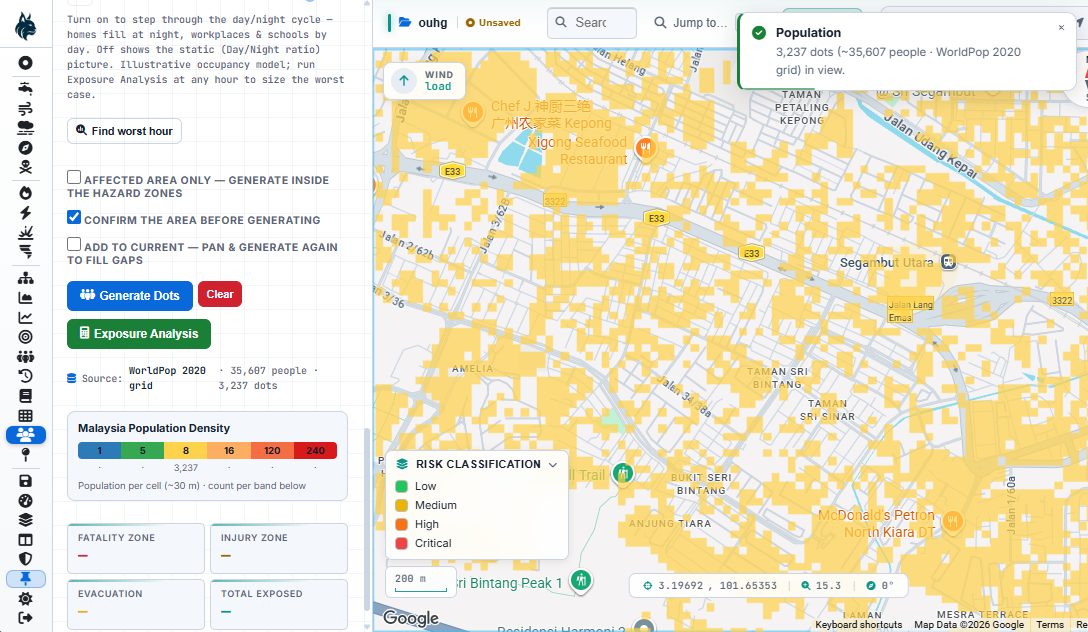This screenshot has height=632, width=1088.
Task: Select the highlighted population users tool
Action: point(26,435)
